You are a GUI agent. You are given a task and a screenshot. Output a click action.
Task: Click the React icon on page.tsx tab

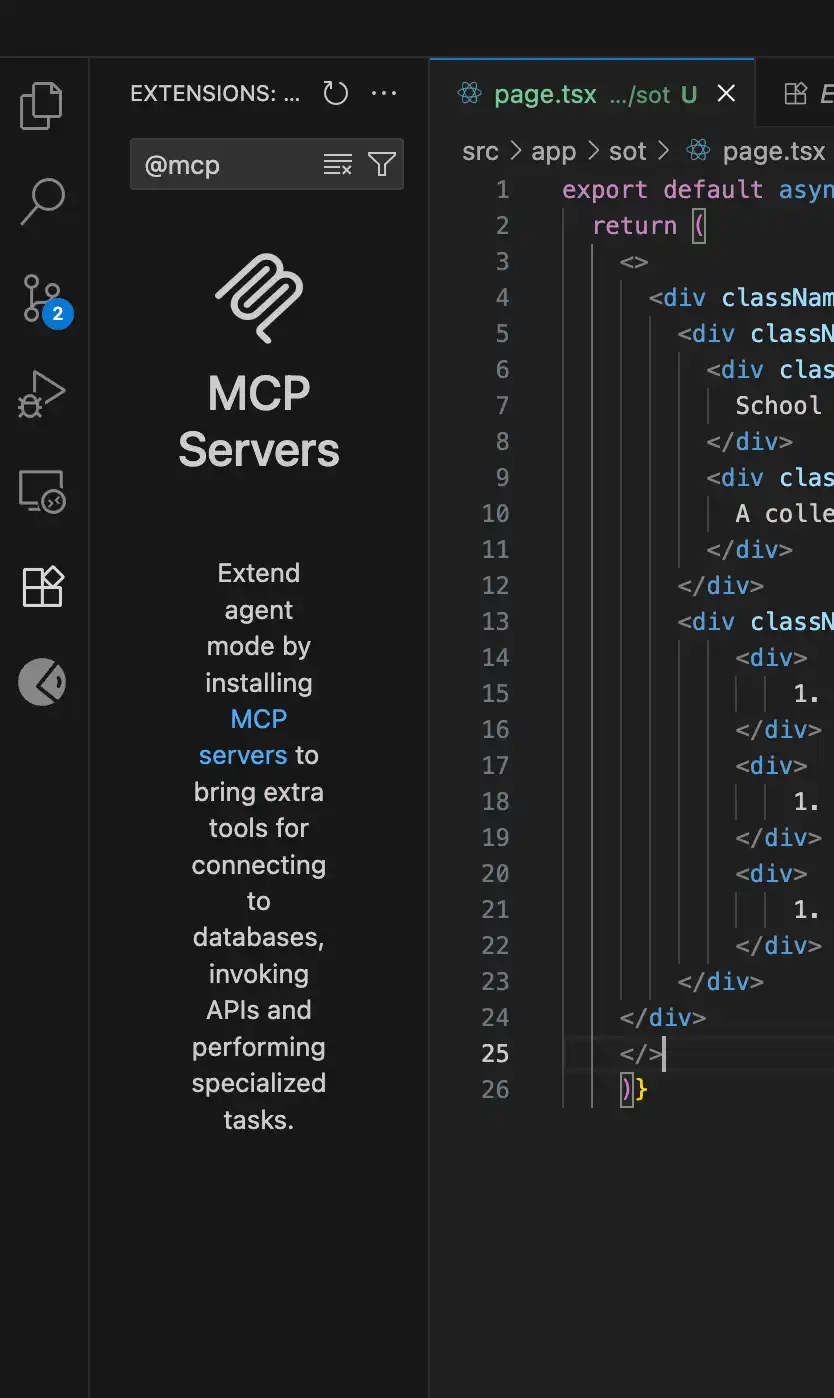click(x=469, y=94)
